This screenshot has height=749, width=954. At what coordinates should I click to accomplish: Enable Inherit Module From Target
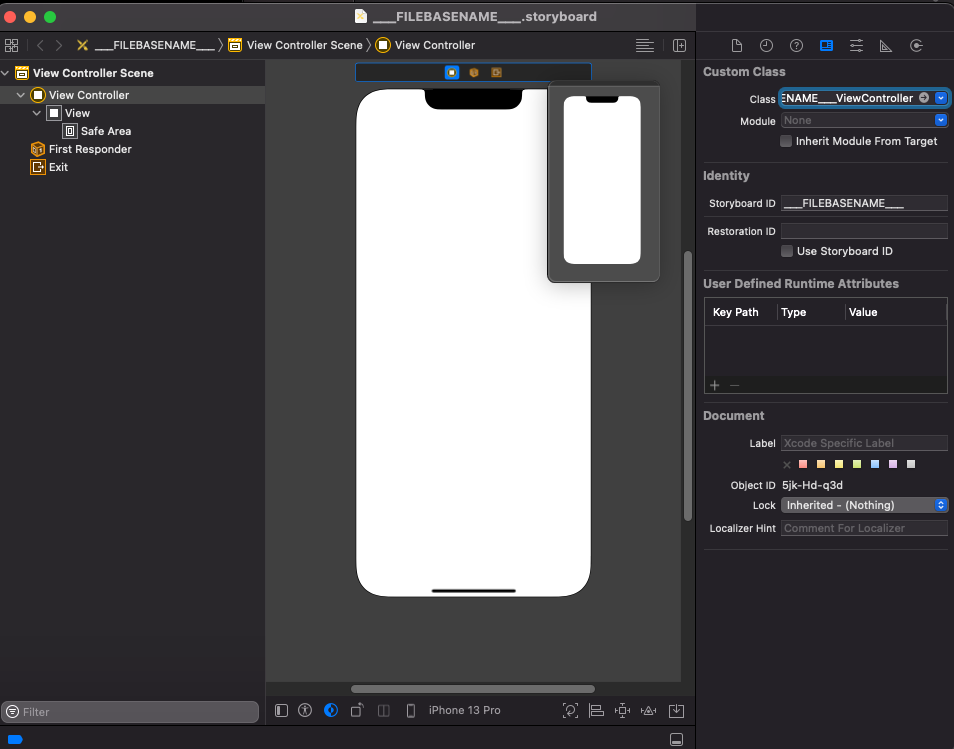click(x=786, y=142)
